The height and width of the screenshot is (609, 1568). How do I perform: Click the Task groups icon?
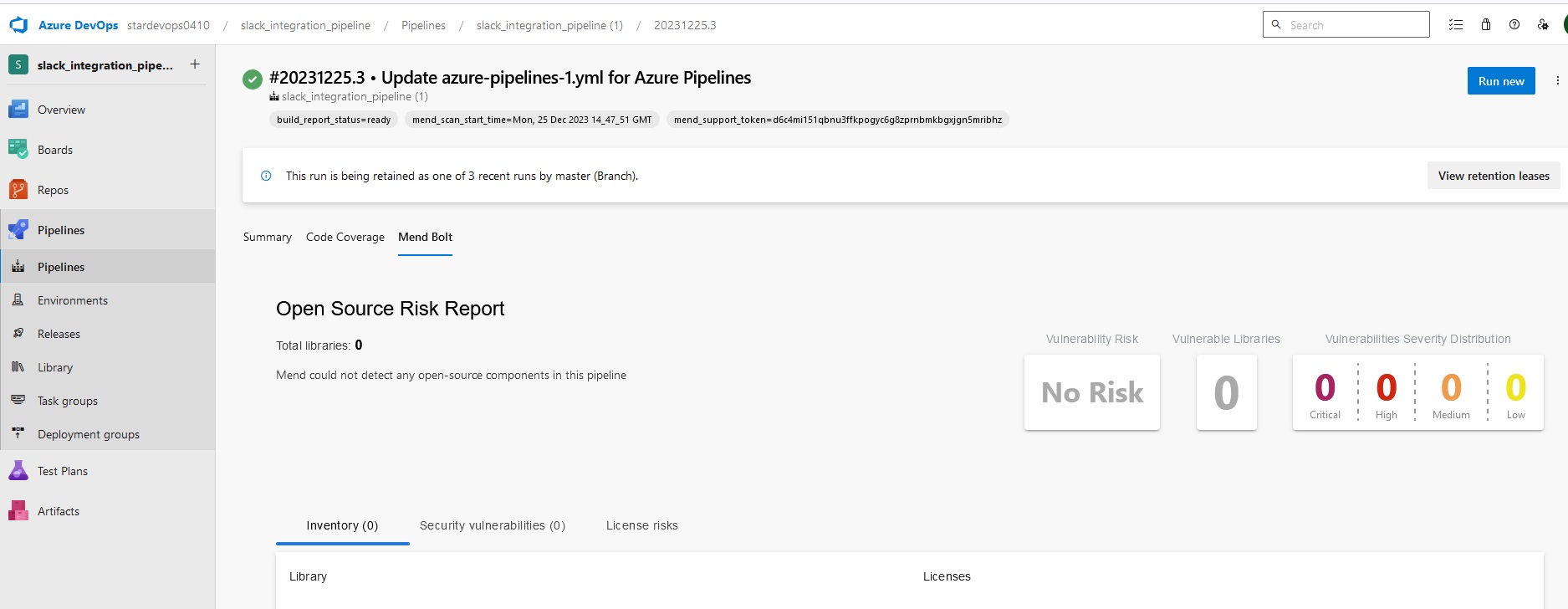pyautogui.click(x=18, y=400)
